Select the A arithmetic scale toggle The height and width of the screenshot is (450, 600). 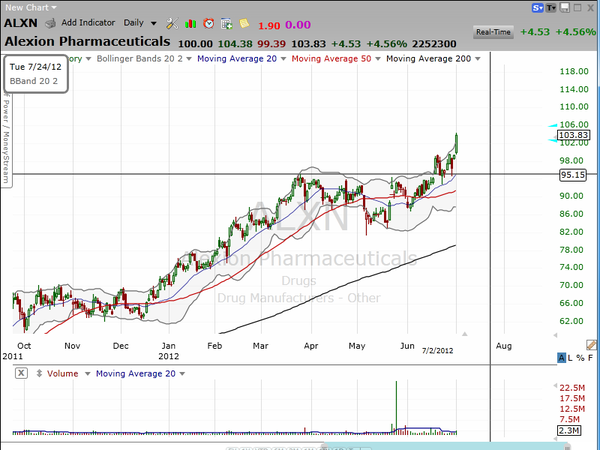click(x=561, y=358)
